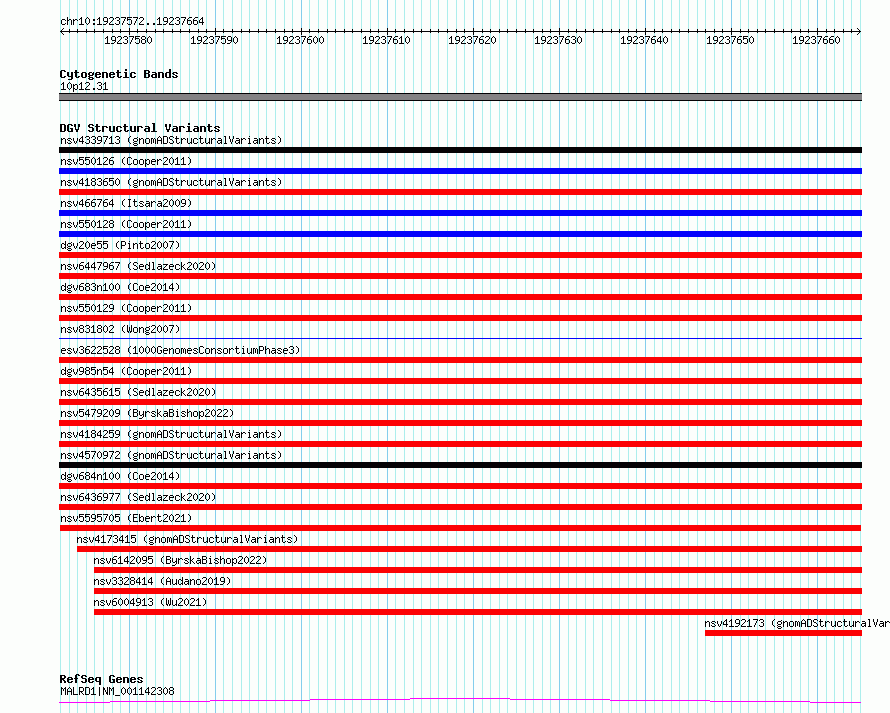The image size is (890, 713).
Task: Select the dgv20e55 (Pinto2007) label
Action: (x=120, y=245)
